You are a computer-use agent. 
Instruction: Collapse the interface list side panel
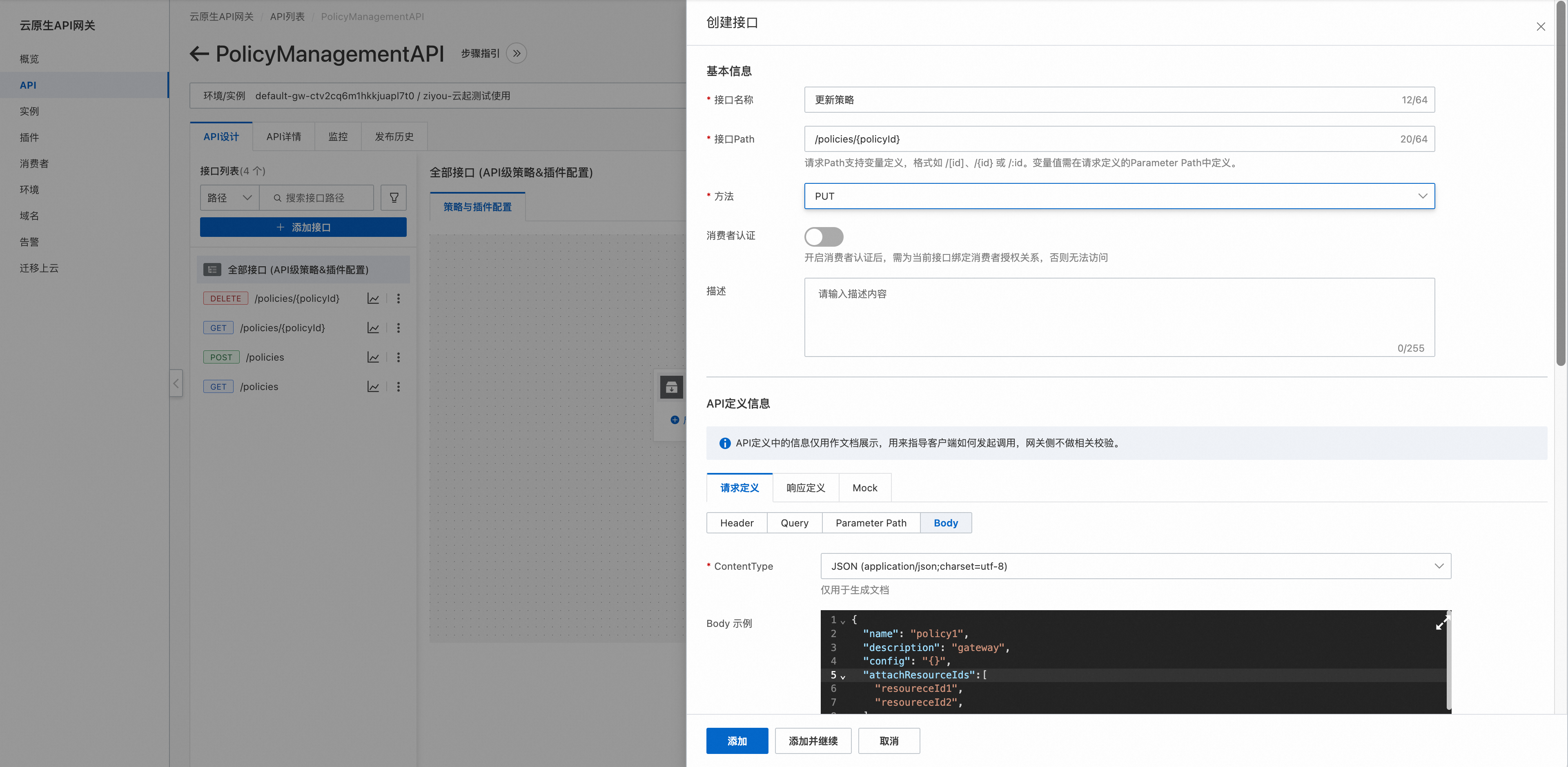click(x=176, y=383)
